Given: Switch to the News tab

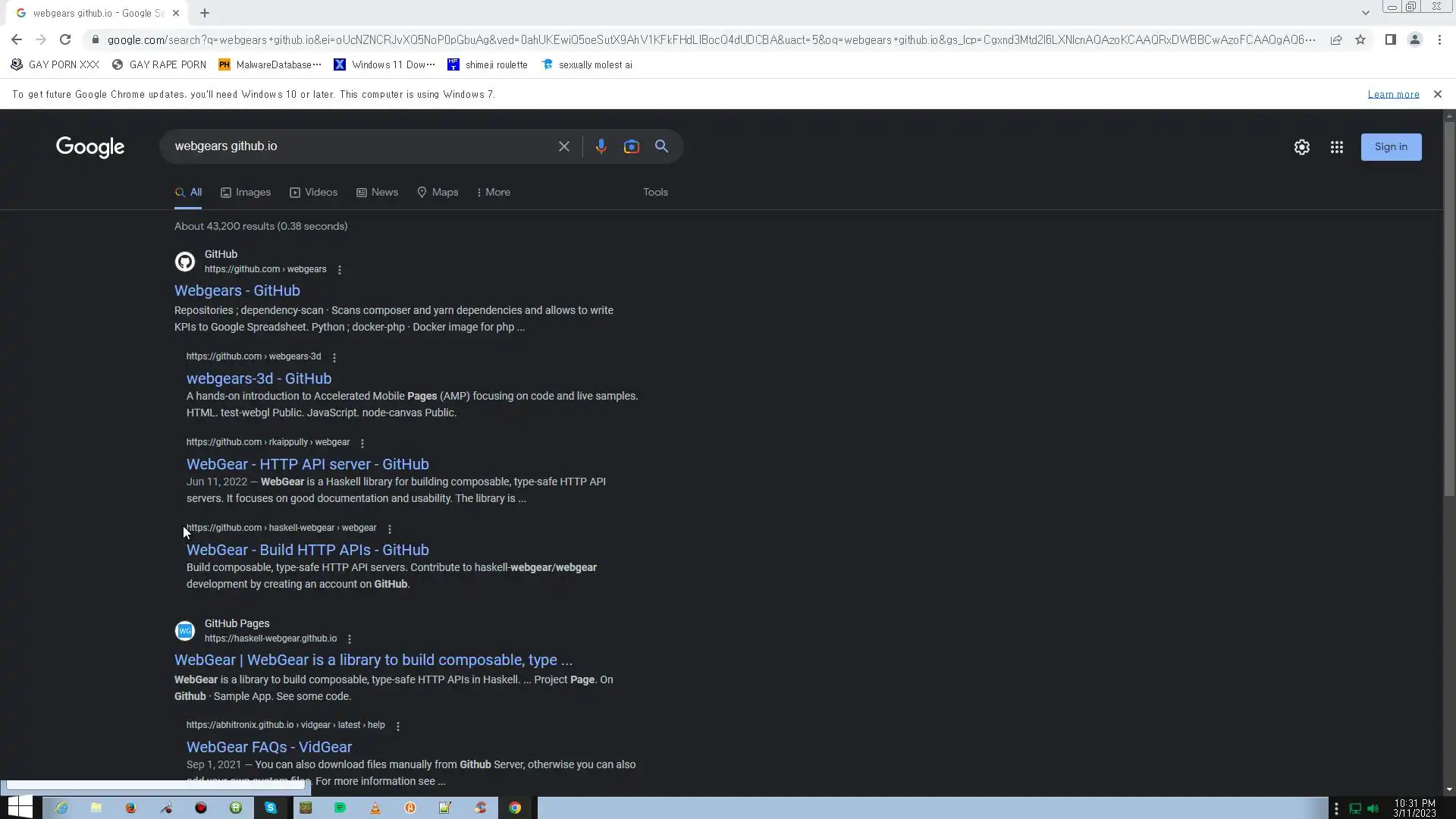Looking at the screenshot, I should coord(377,193).
